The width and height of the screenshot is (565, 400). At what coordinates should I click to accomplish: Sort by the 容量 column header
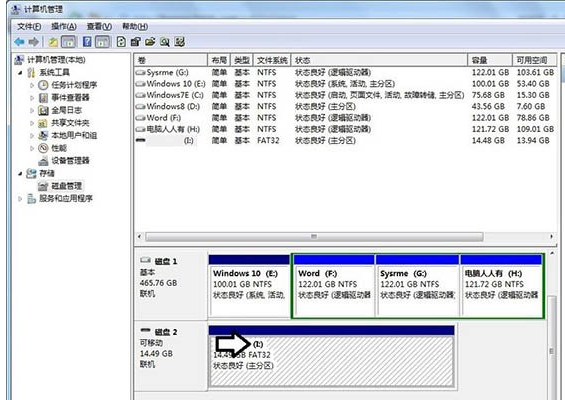pos(490,60)
